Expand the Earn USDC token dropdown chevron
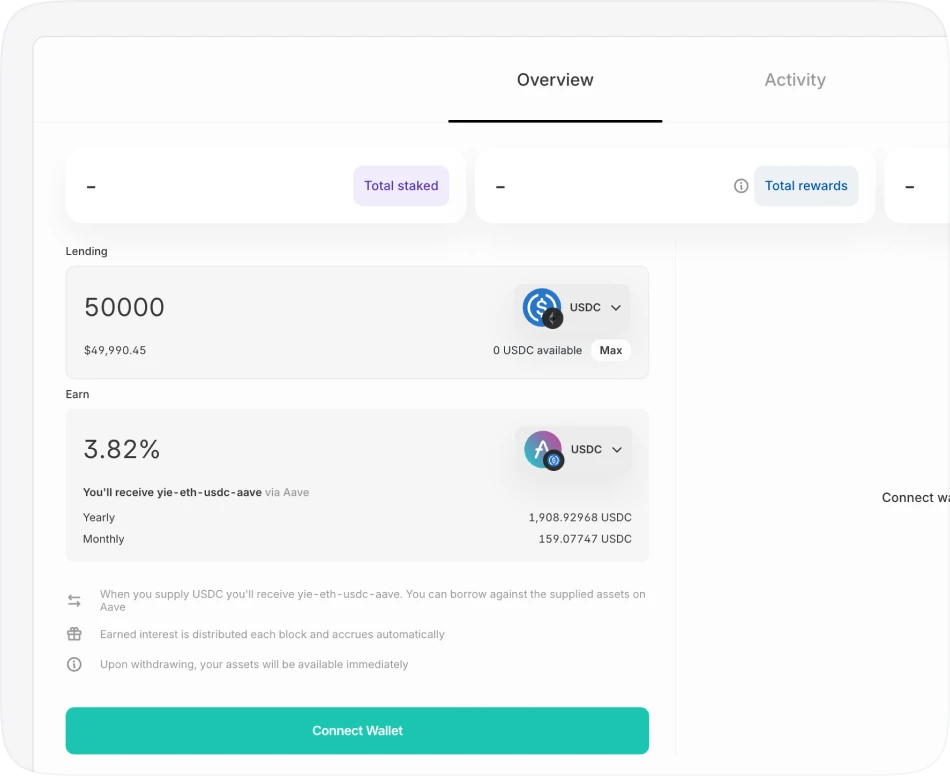Screen dimensions: 950x776 (x=617, y=450)
